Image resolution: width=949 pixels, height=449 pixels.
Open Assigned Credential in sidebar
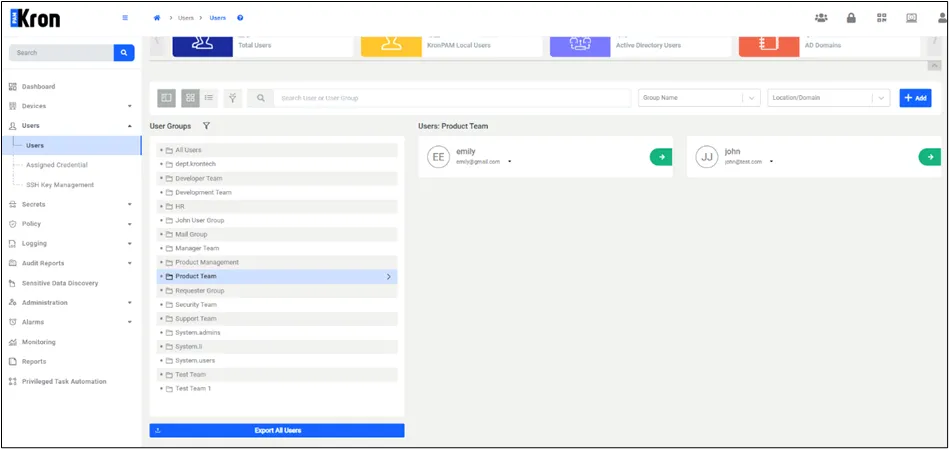[57, 165]
